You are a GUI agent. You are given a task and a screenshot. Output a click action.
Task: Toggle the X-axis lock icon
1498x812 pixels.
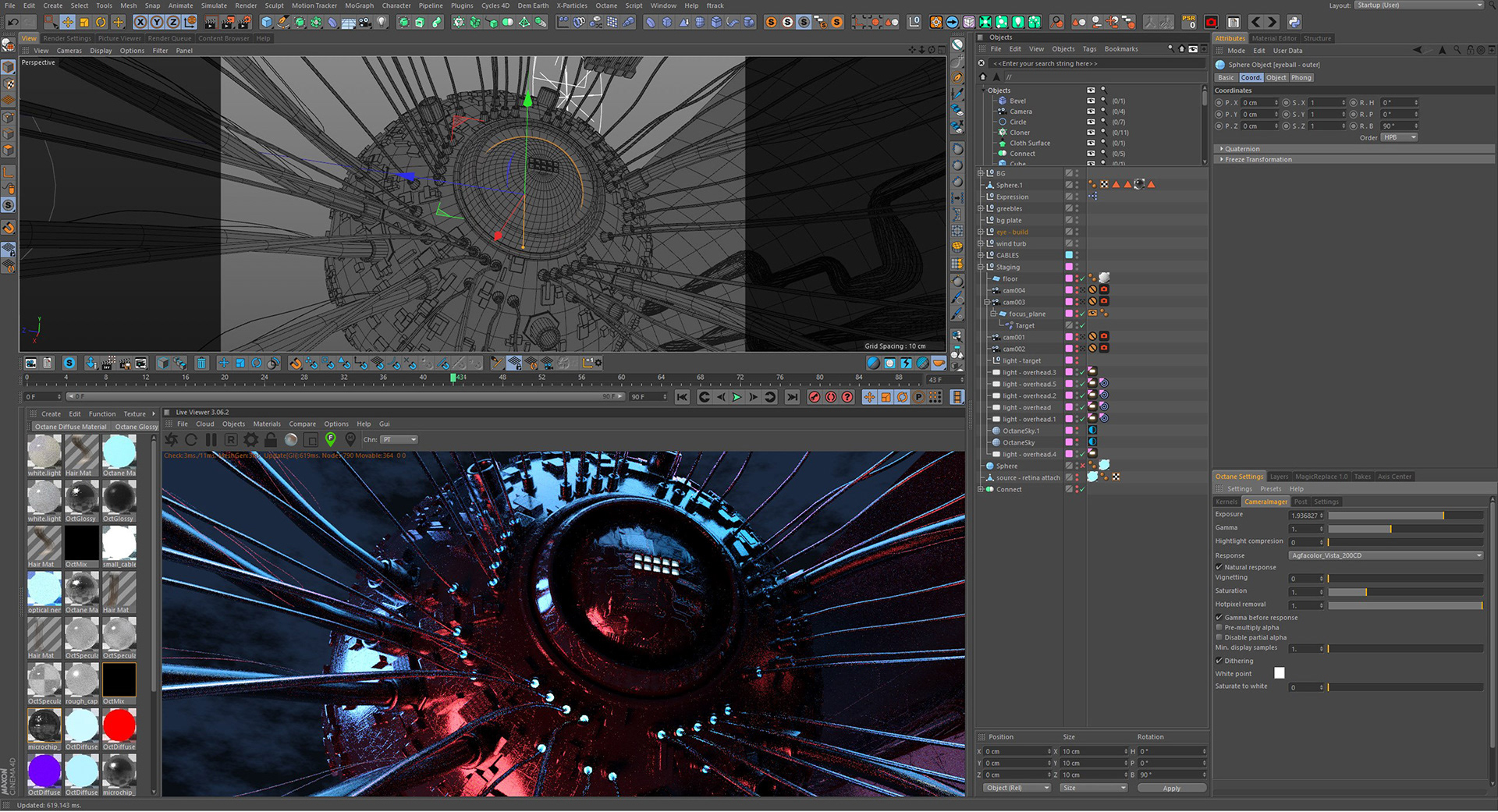(140, 22)
